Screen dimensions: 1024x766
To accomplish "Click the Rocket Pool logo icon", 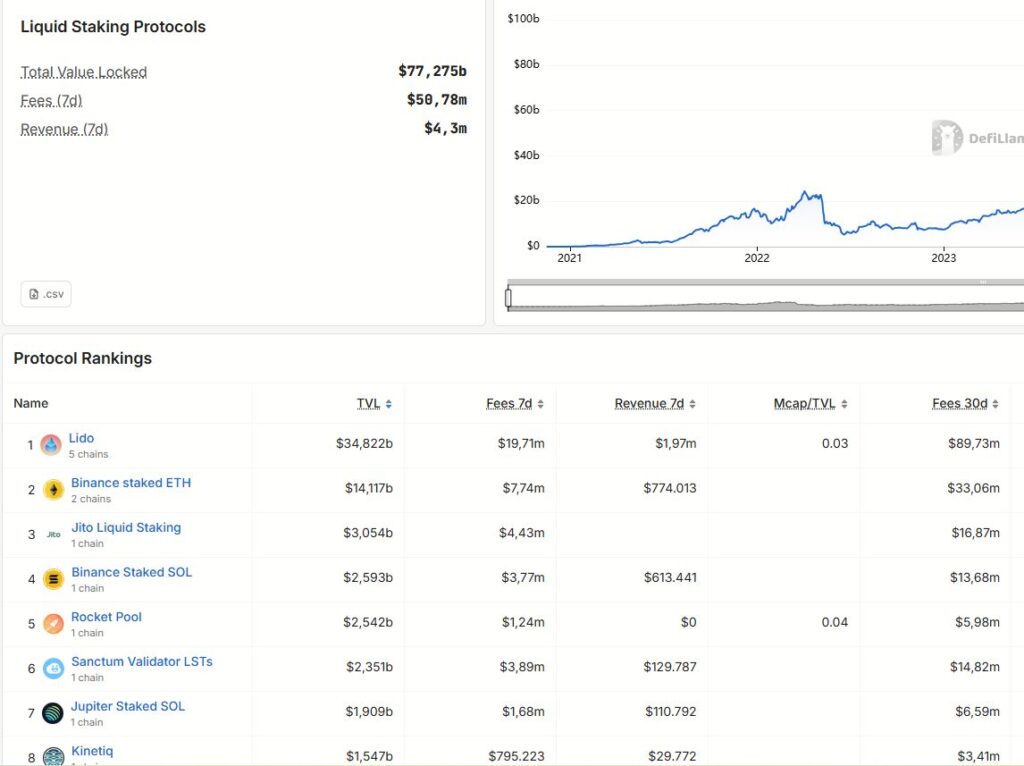I will coord(53,624).
